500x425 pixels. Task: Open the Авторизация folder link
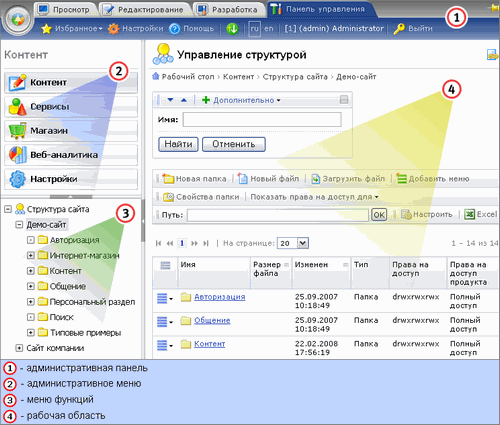pos(220,297)
